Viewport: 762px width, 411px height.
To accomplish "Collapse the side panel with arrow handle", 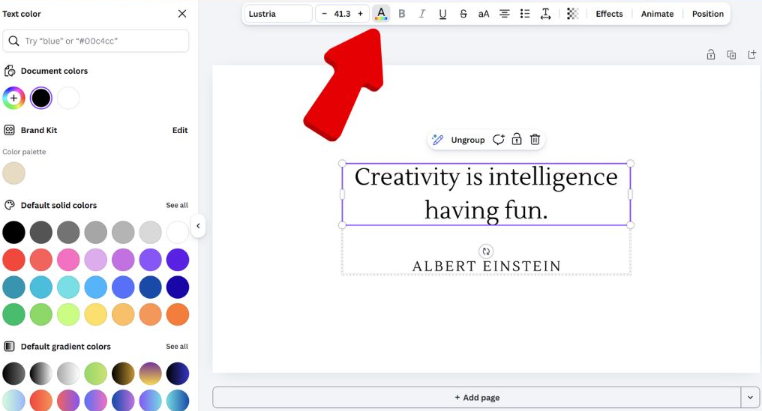I will [198, 226].
